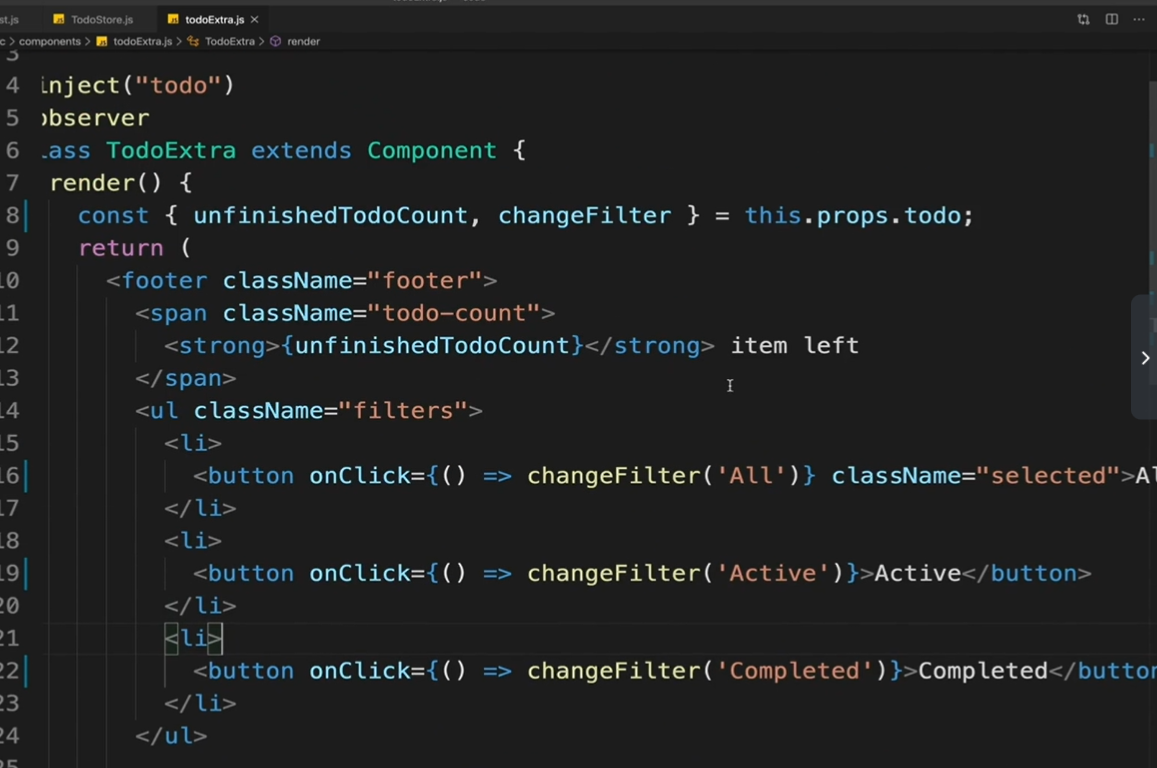1157x768 pixels.
Task: Click the render() method declaration
Action: [106, 183]
